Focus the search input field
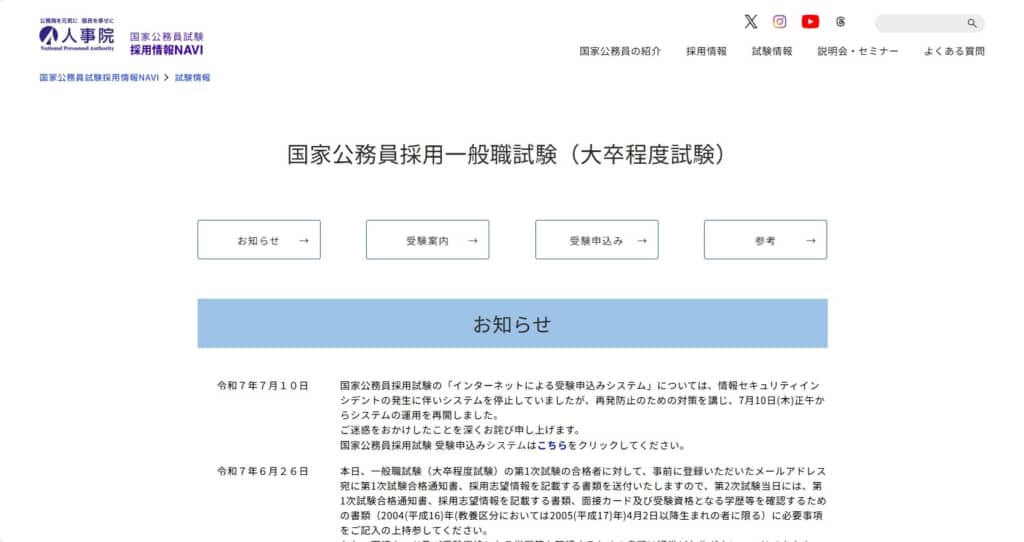1024x542 pixels. 918,23
